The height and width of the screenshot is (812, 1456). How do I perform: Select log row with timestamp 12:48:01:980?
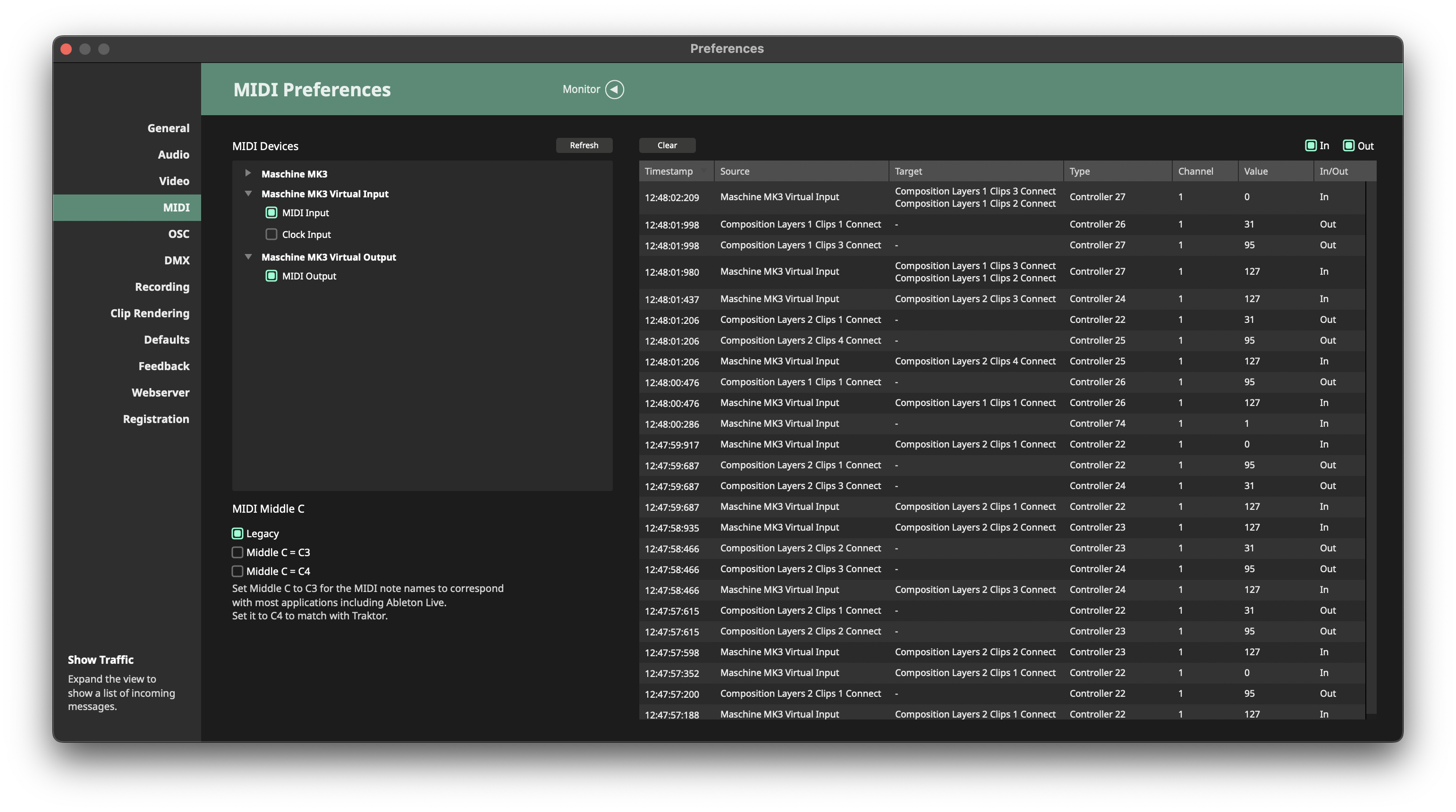pos(1002,272)
